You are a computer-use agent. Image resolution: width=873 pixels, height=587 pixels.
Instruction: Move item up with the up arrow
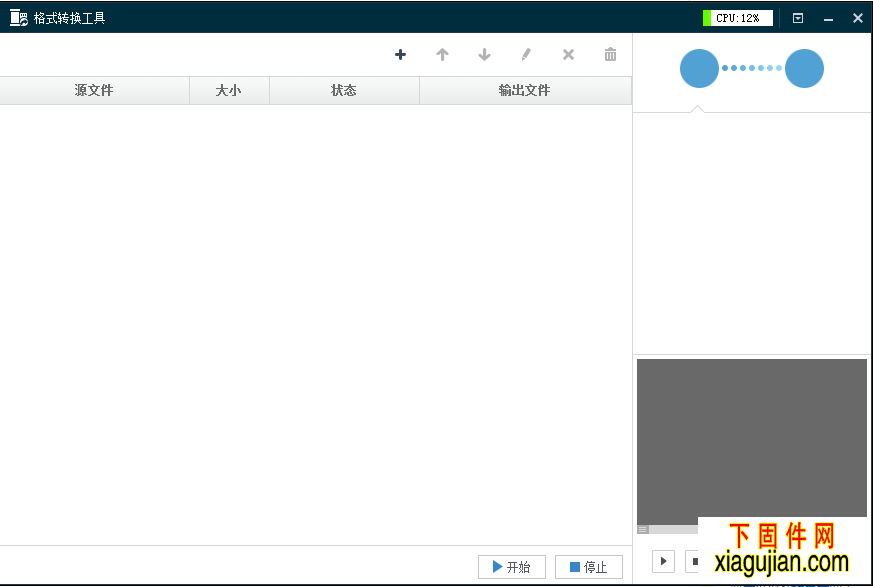point(442,55)
